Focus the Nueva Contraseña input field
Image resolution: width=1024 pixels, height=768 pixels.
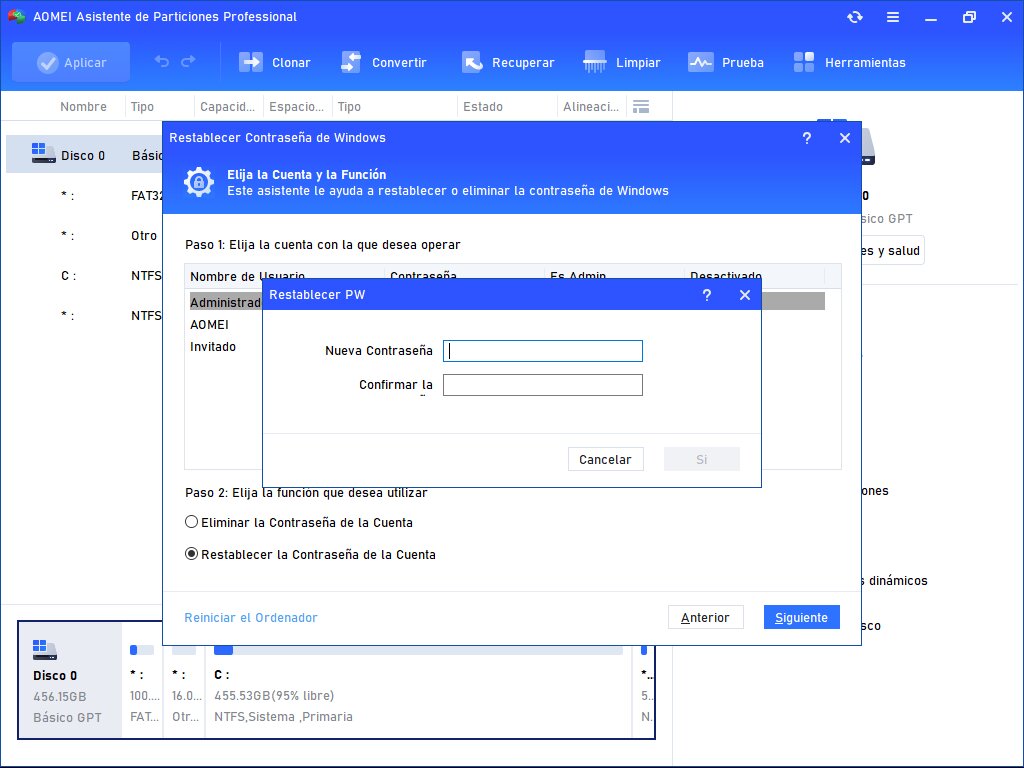[x=543, y=351]
